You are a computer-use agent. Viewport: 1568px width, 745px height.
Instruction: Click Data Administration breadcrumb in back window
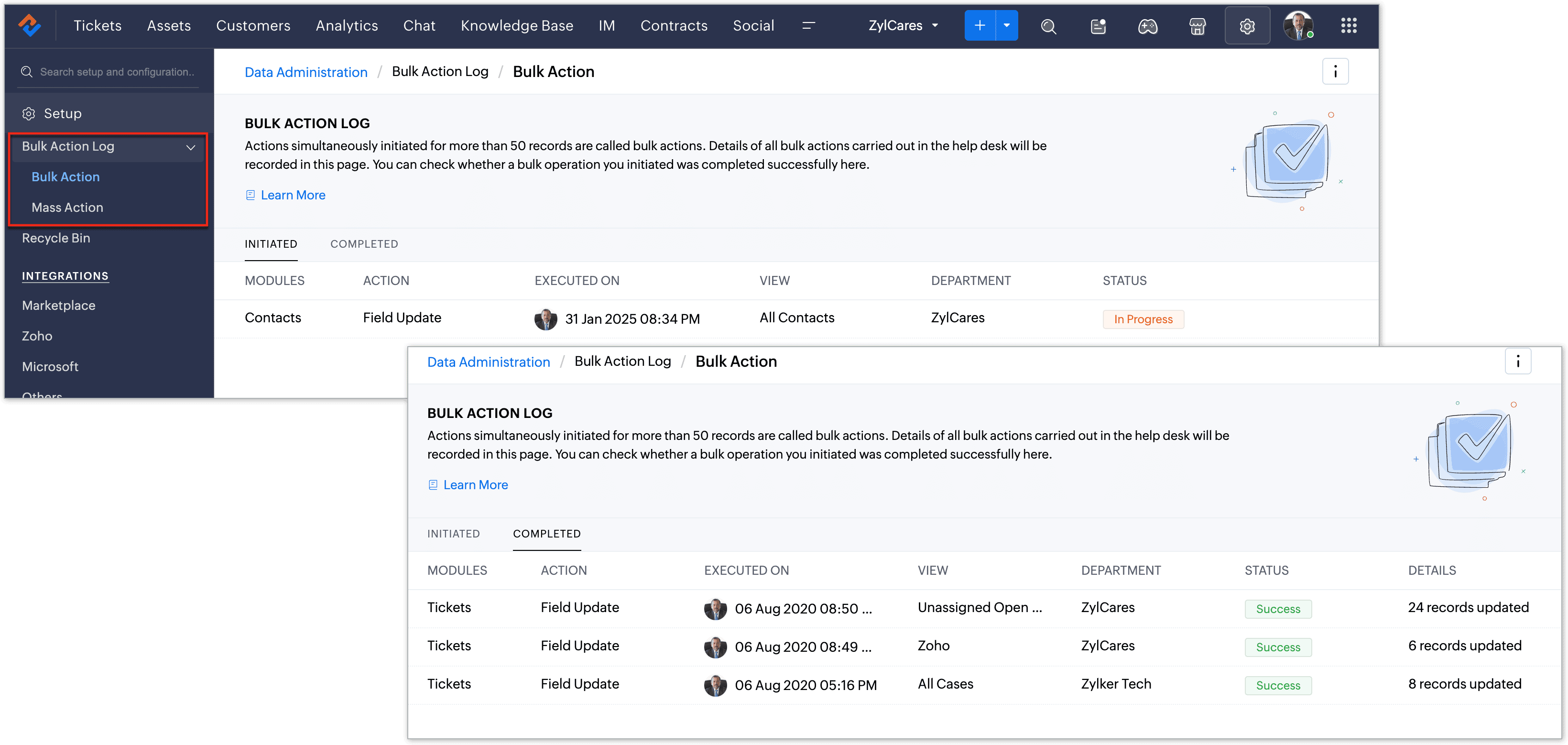pyautogui.click(x=306, y=72)
